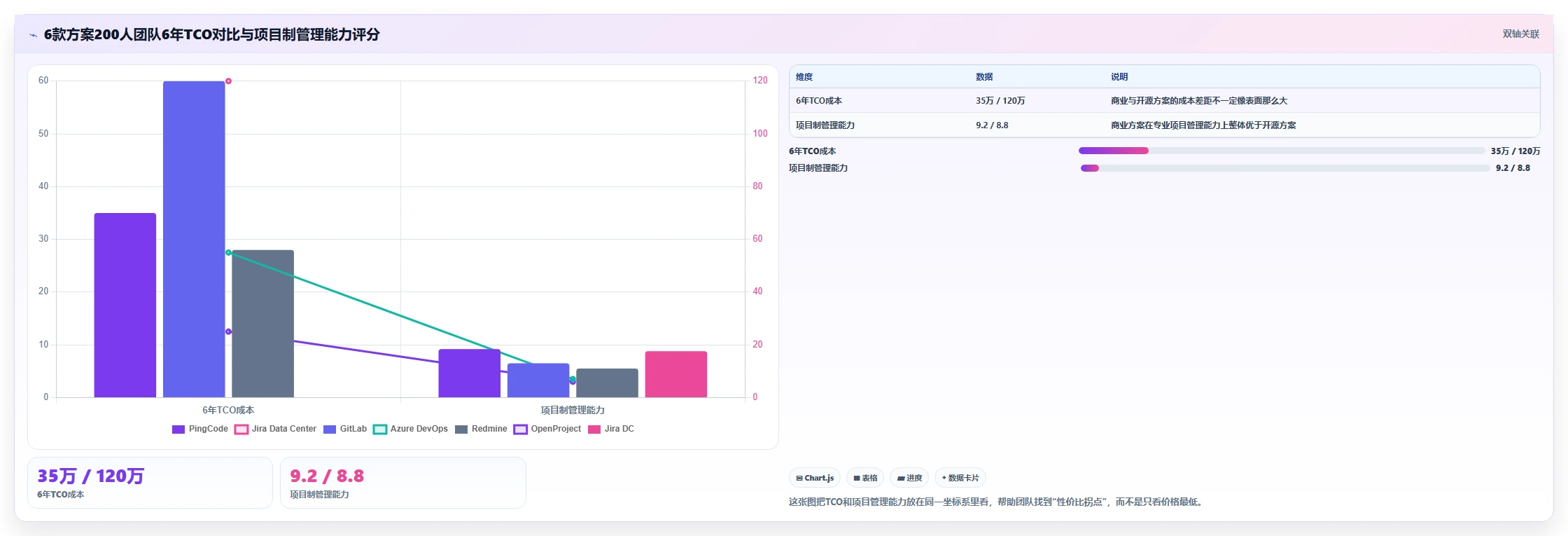The image size is (1568, 536).
Task: Click the 数据卡片 chip
Action: tap(960, 478)
